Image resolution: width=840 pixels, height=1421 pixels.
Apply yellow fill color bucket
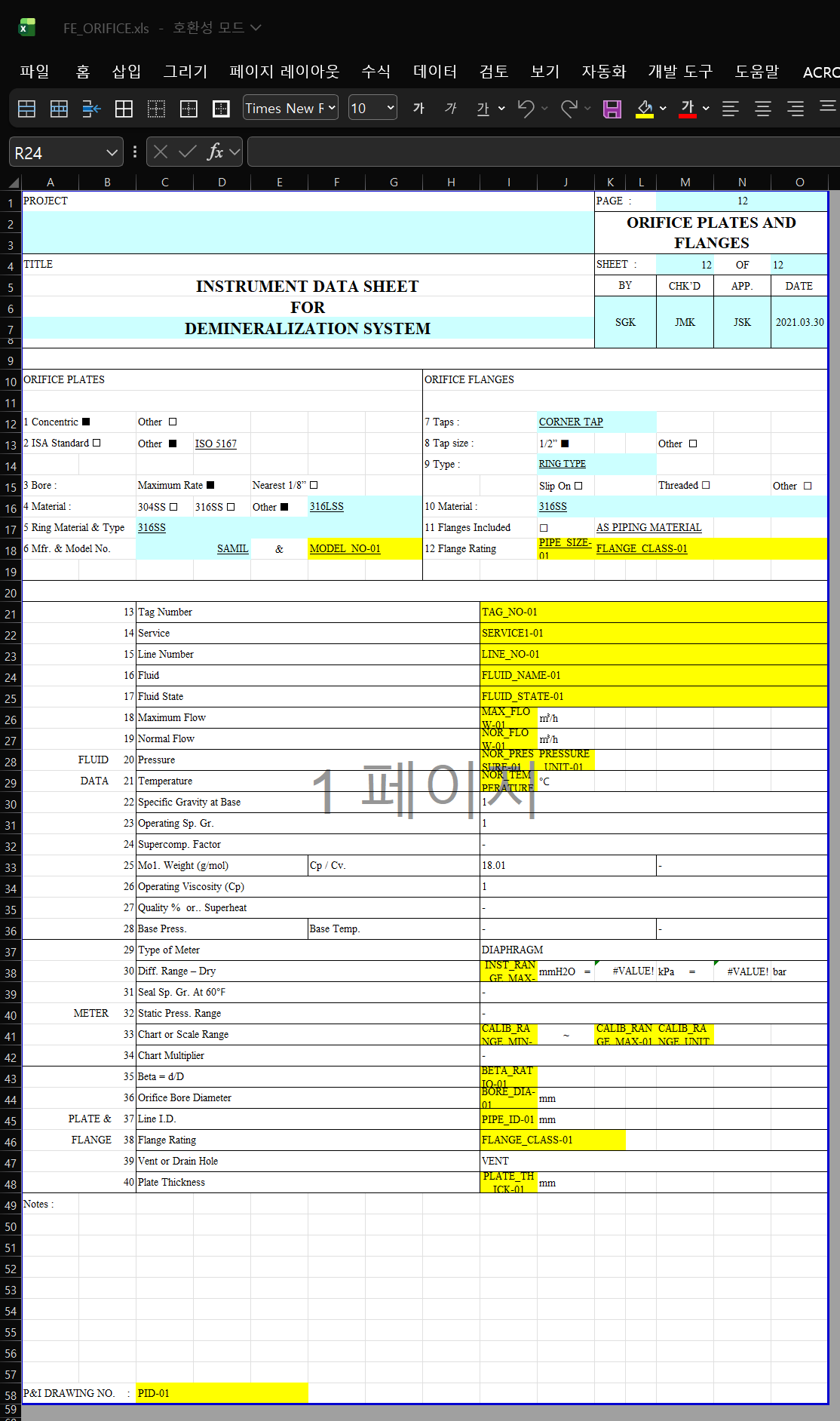pos(645,109)
